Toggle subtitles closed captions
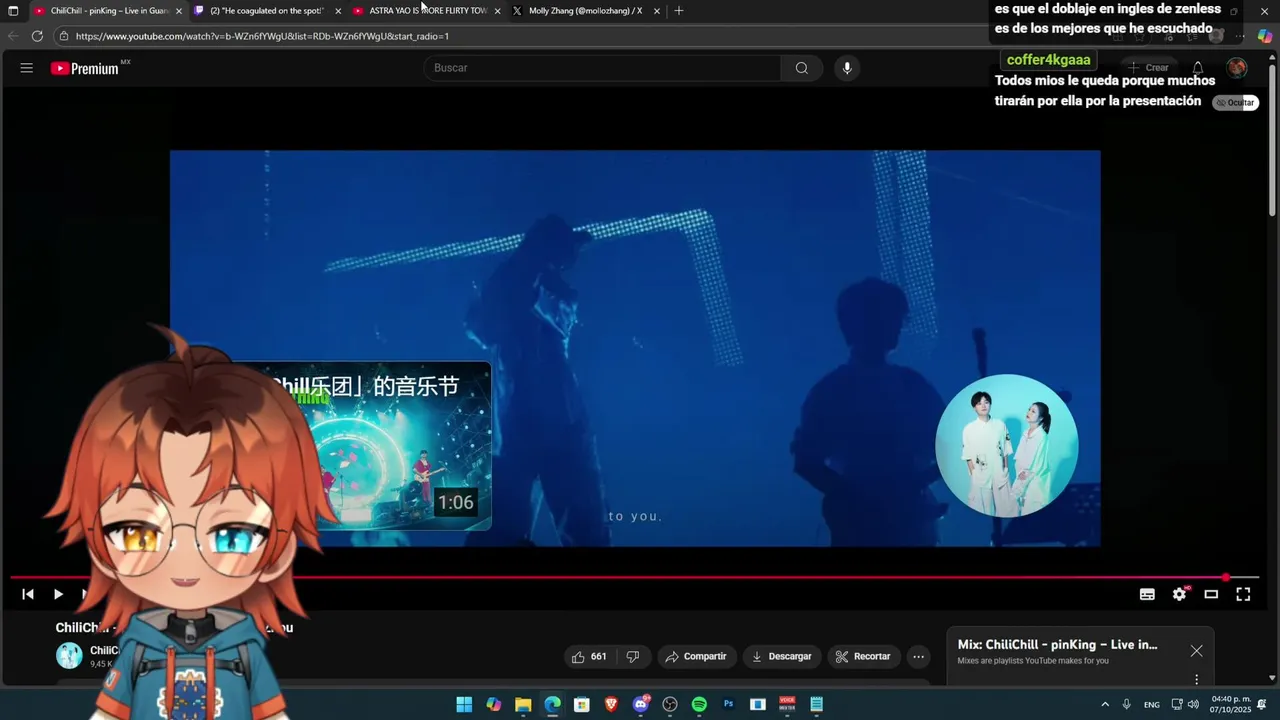 tap(1147, 594)
